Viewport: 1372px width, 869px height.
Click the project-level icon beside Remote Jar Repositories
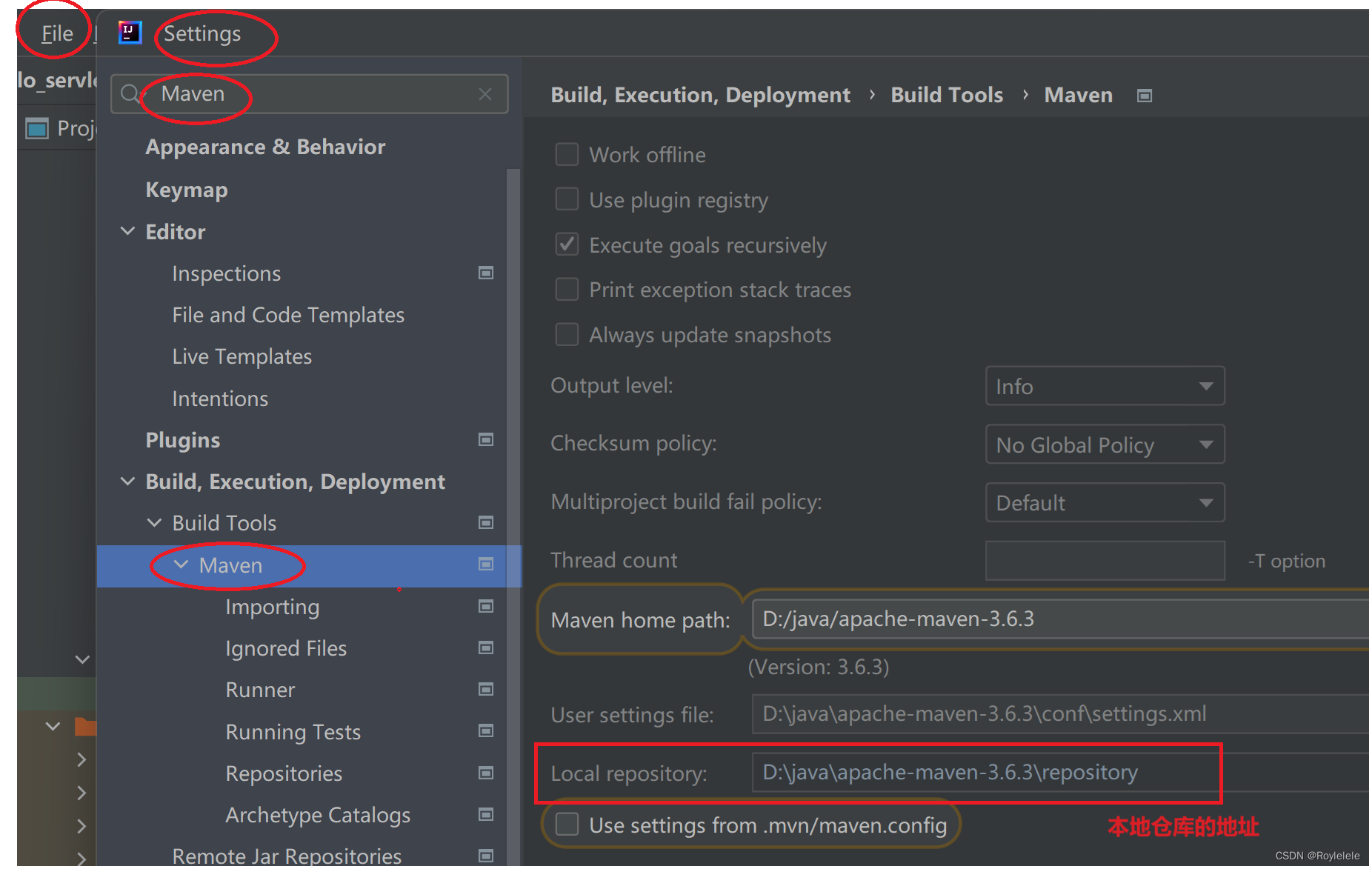[x=486, y=856]
